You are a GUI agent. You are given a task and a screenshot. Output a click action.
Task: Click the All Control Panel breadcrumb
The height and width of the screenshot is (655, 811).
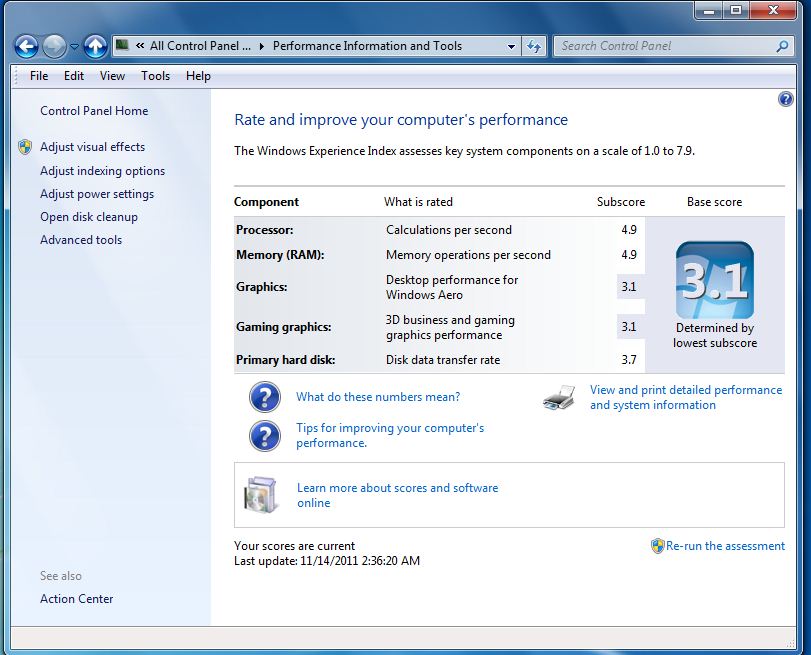pos(200,46)
